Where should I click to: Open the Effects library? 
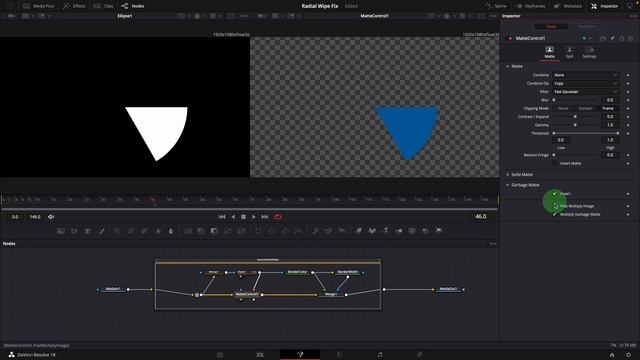click(x=74, y=6)
